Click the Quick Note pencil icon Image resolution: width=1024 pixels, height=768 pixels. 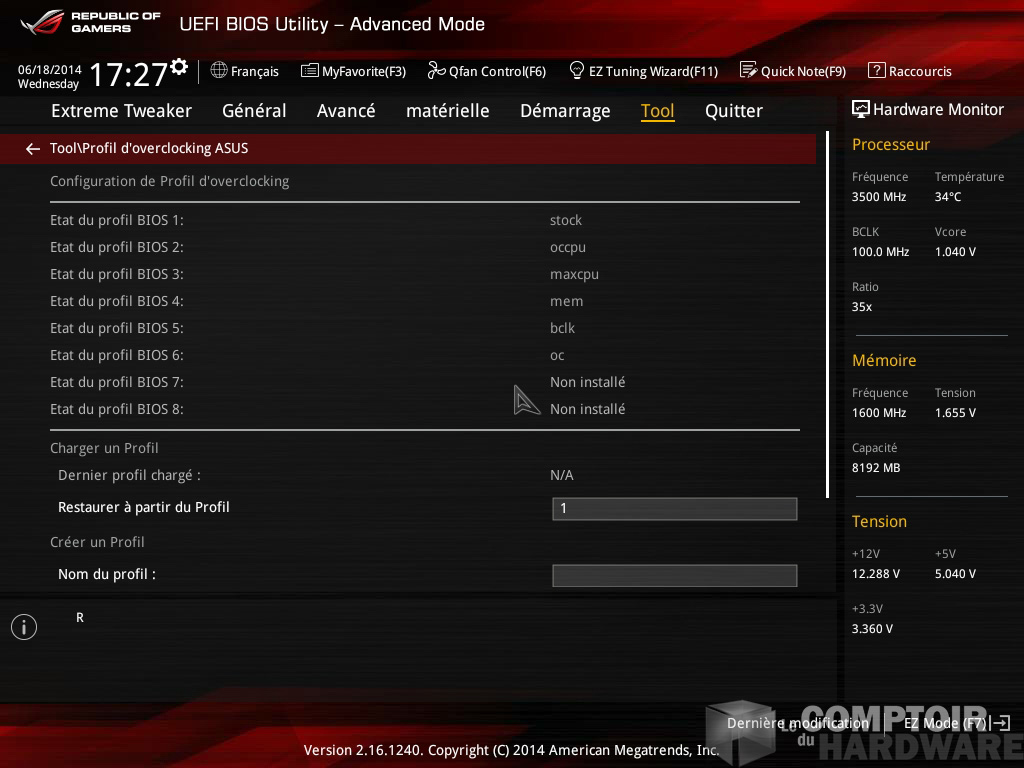748,70
